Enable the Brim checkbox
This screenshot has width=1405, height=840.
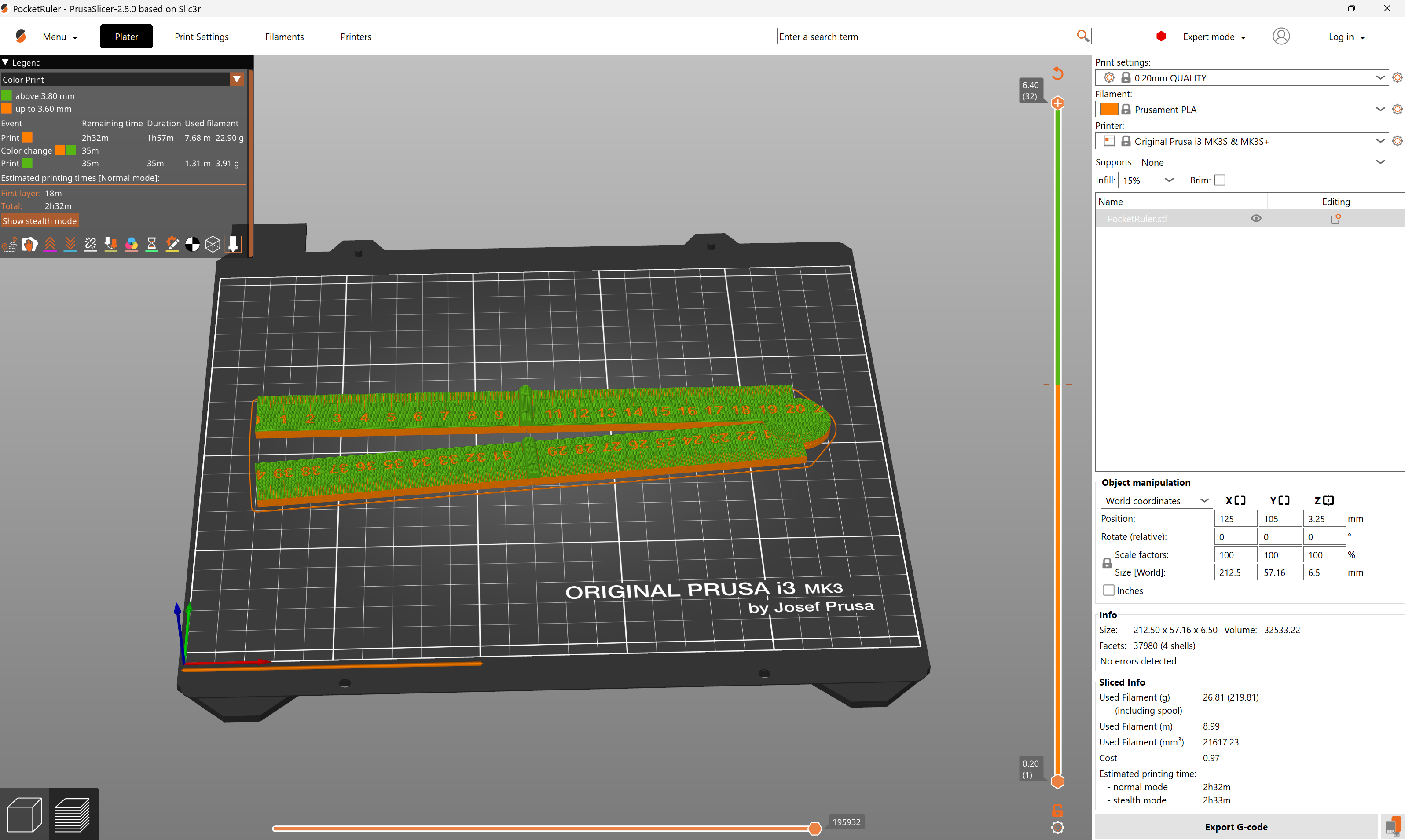coord(1221,180)
